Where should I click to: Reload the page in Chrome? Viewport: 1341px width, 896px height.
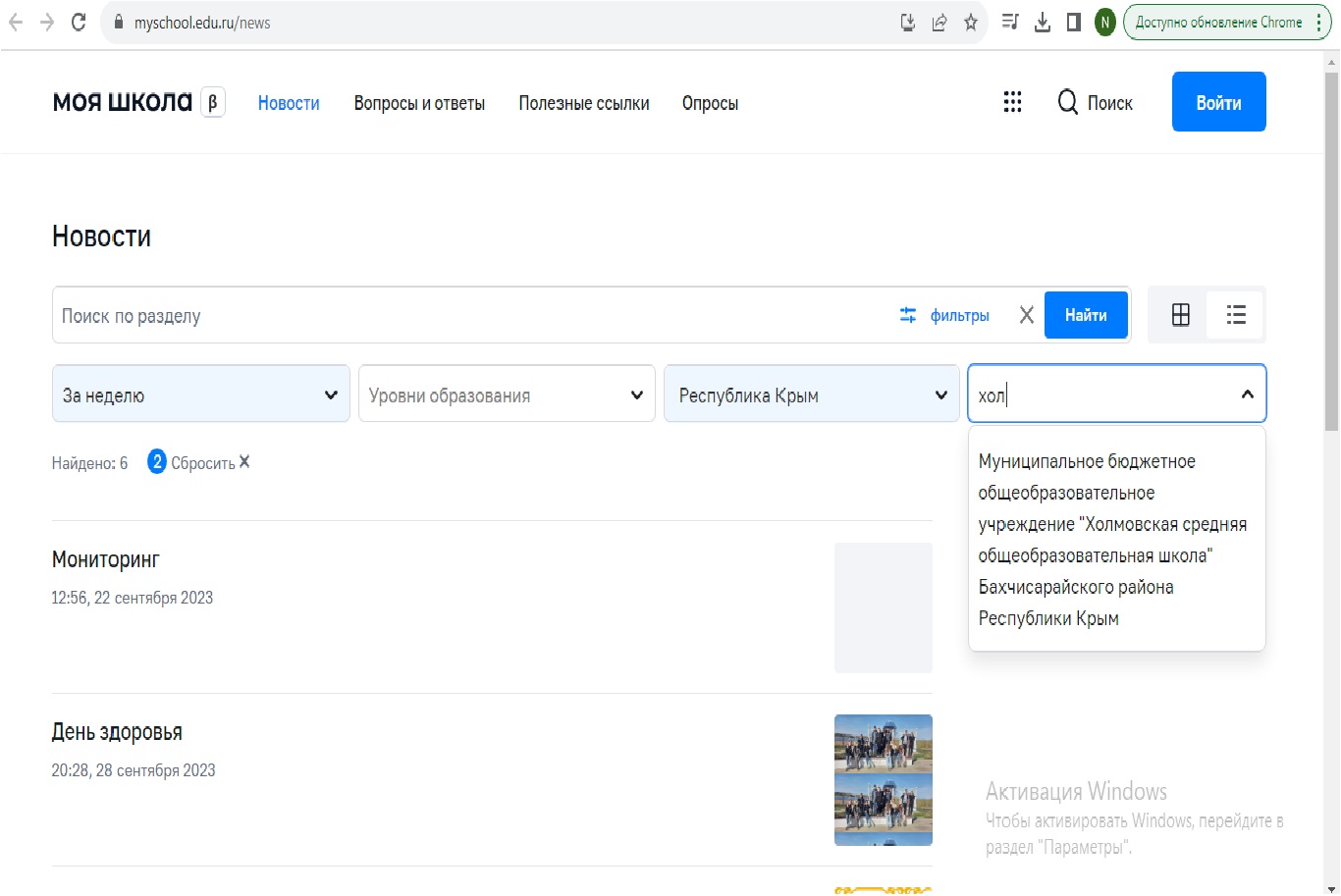tap(79, 22)
